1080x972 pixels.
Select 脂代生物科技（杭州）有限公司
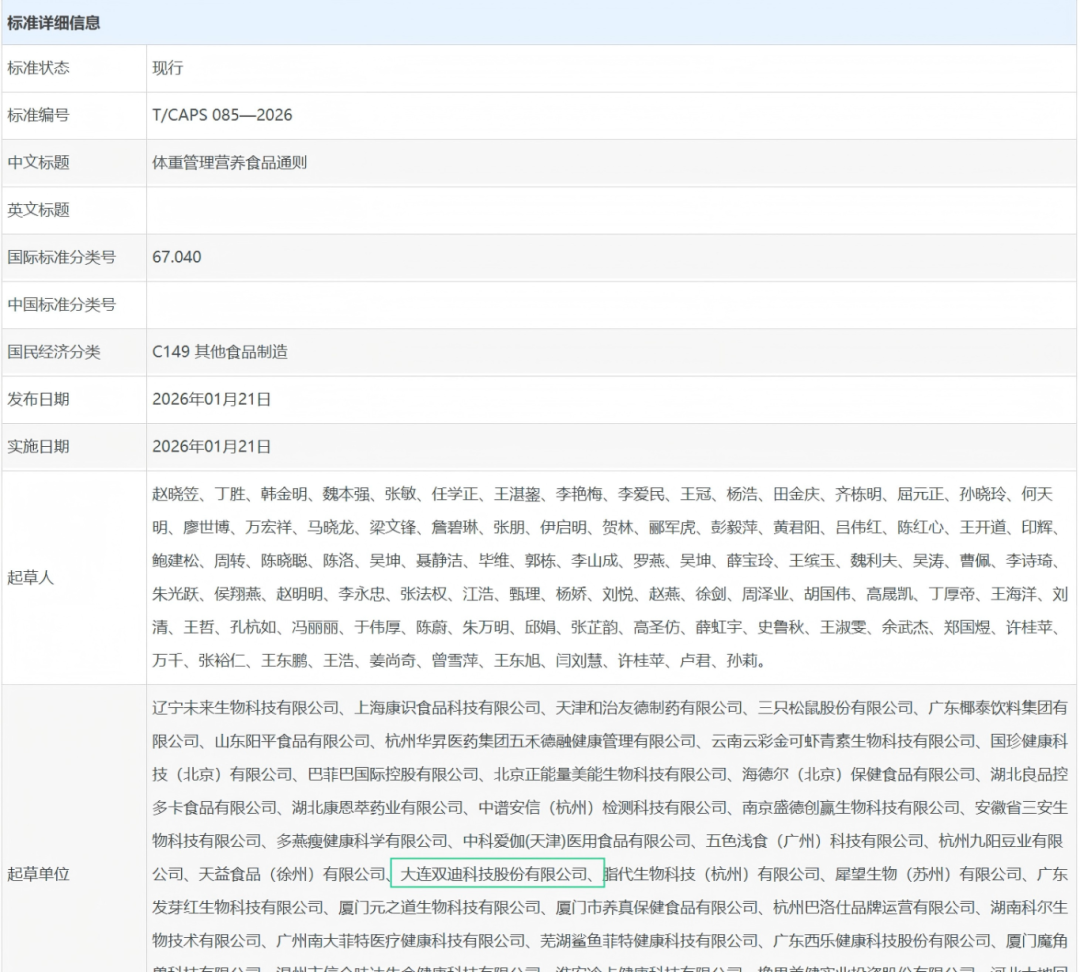[712, 874]
